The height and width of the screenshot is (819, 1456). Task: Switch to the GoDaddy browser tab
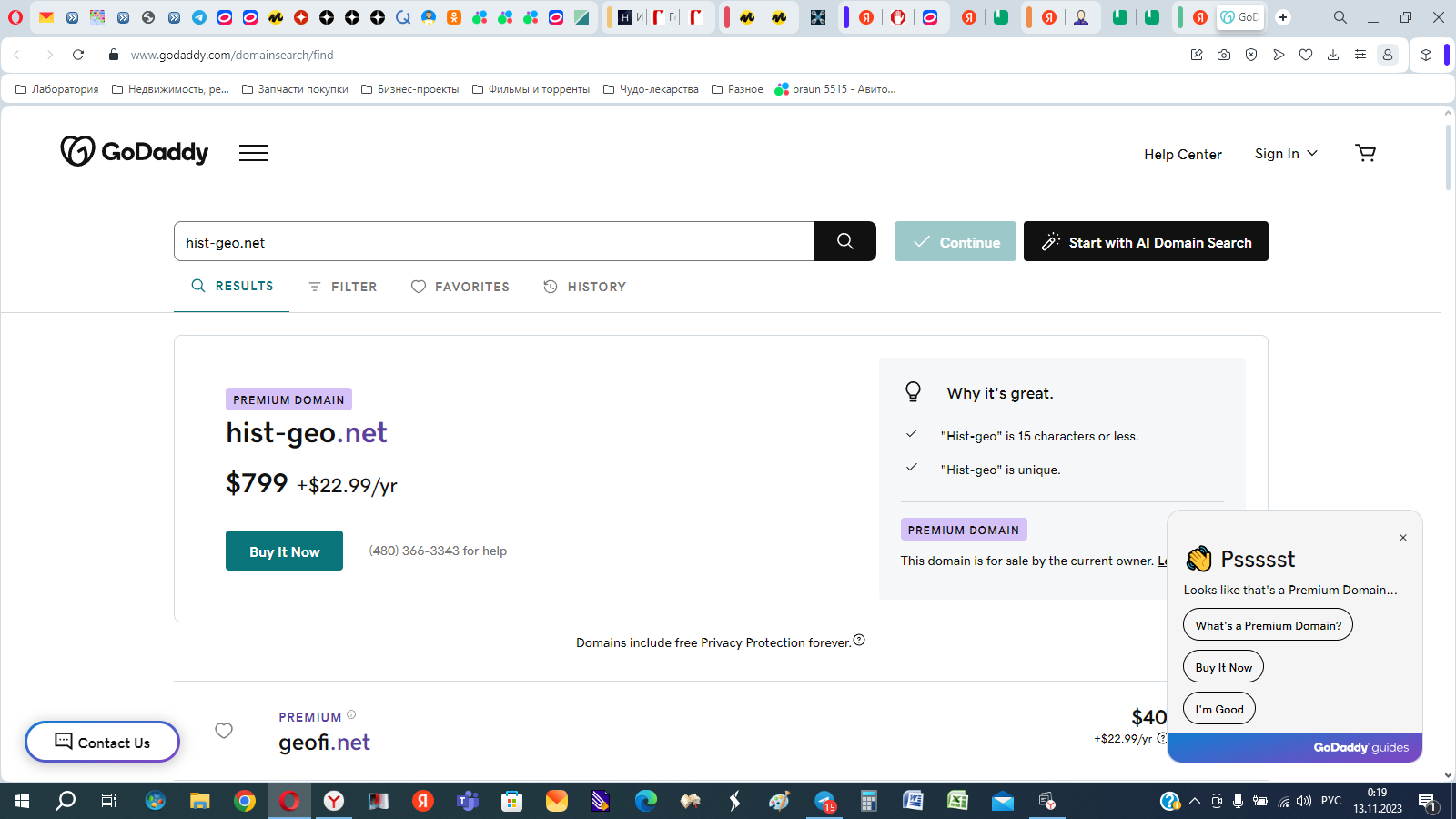coord(1239,16)
